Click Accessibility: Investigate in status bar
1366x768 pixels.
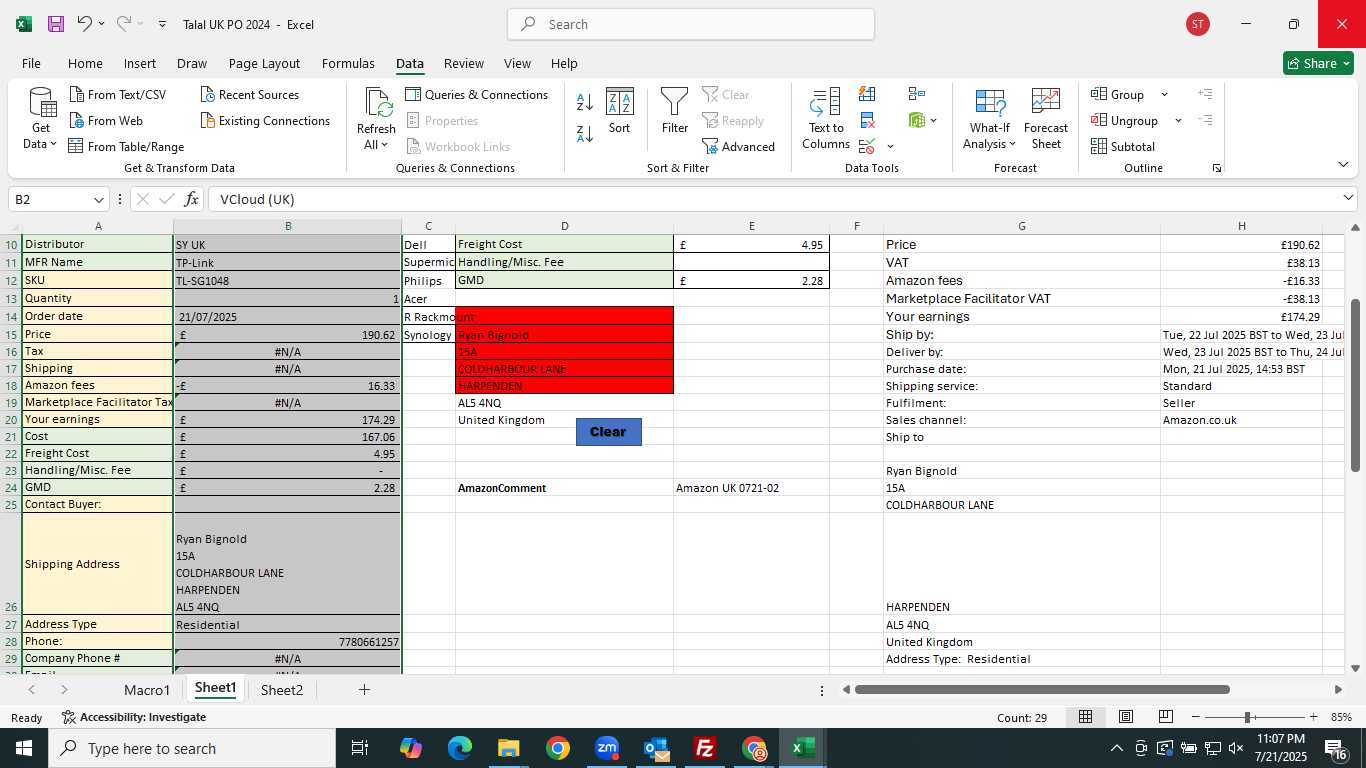click(x=134, y=717)
